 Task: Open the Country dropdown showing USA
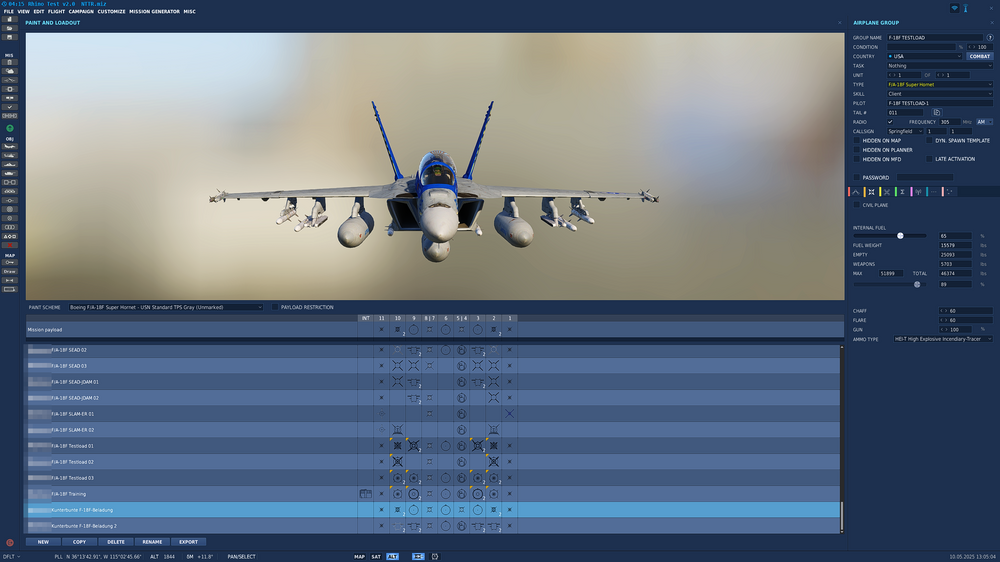pyautogui.click(x=923, y=56)
